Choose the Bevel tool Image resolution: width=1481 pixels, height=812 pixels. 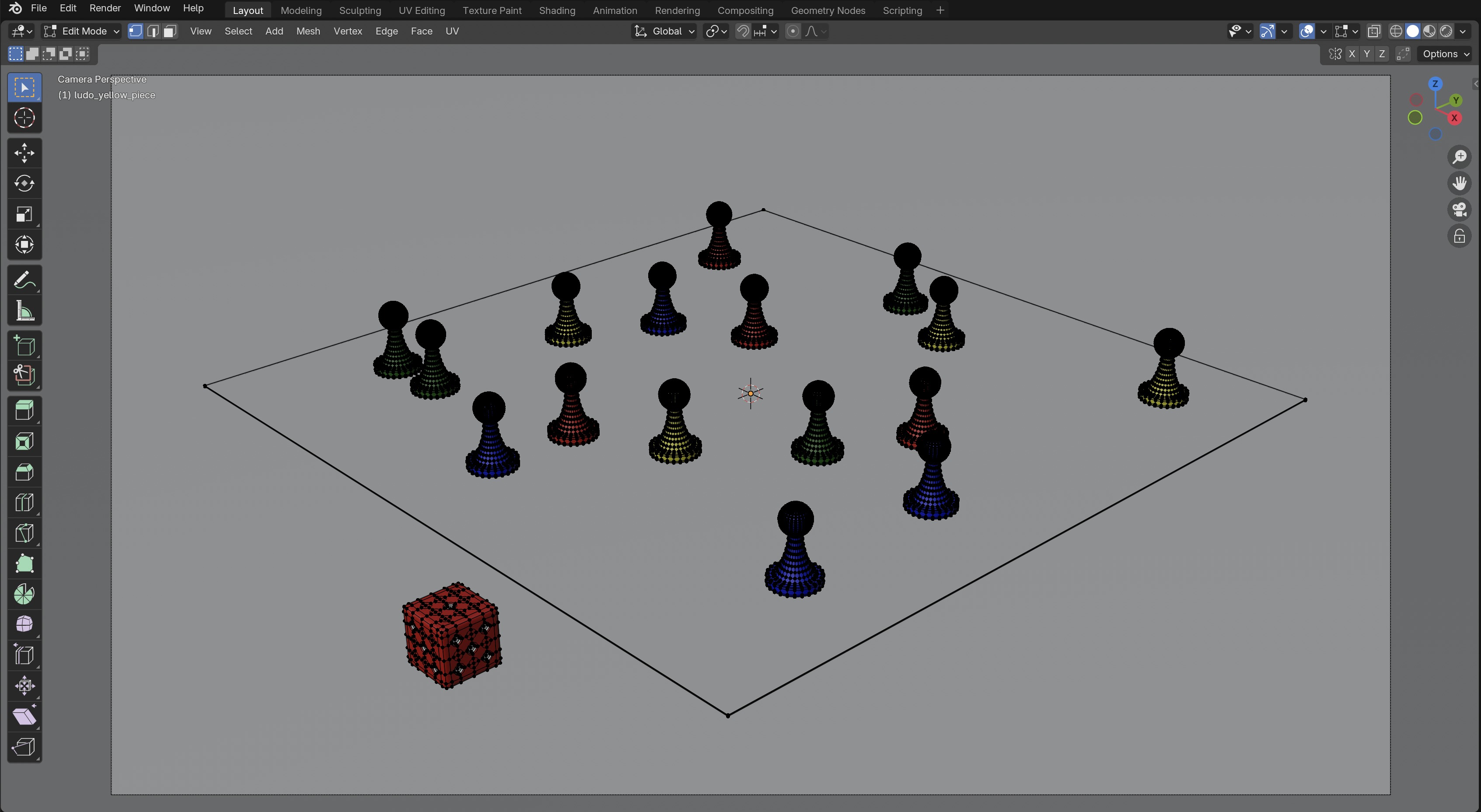click(24, 472)
